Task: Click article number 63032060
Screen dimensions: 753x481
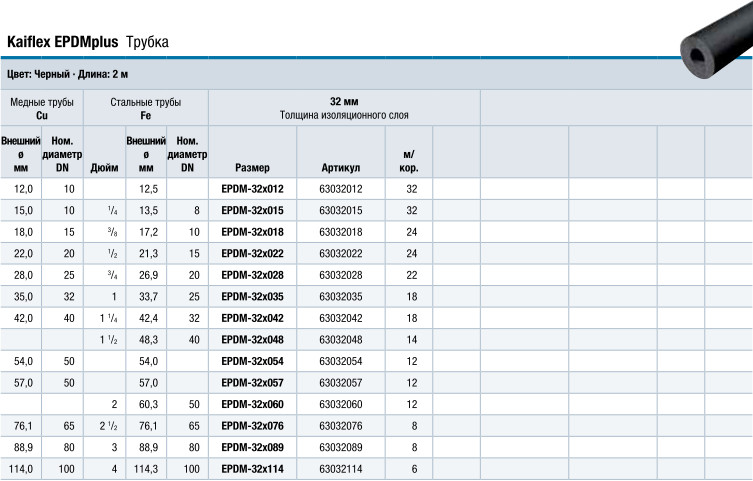Action: click(x=340, y=405)
